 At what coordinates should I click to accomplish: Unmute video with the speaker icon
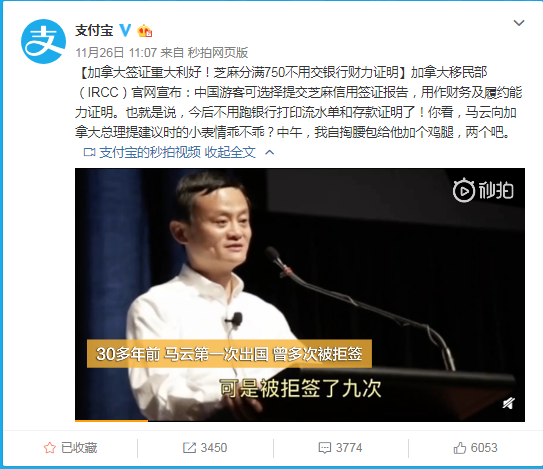(508, 403)
